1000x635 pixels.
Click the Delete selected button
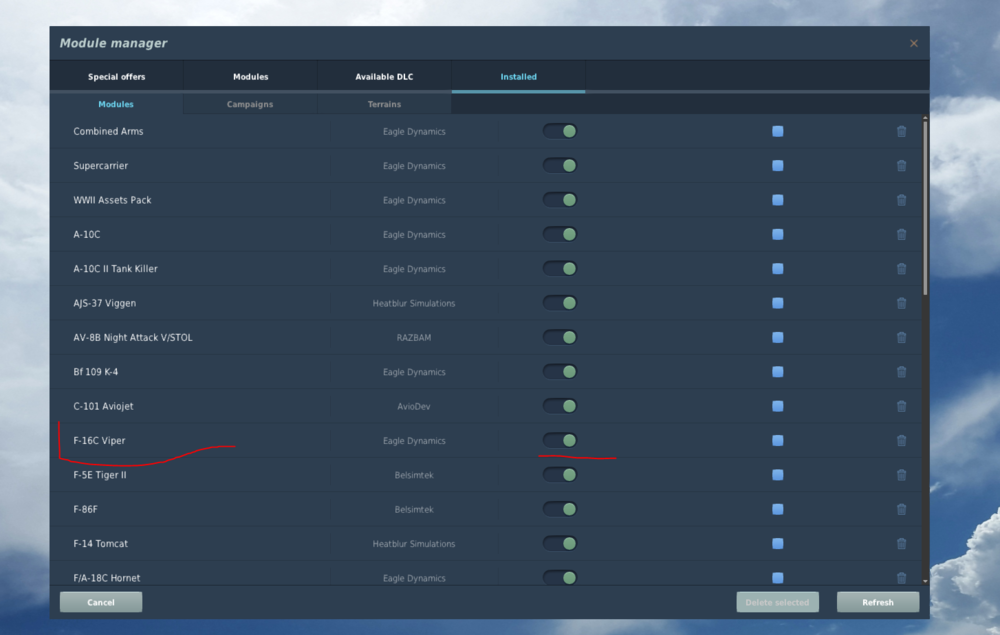(x=777, y=602)
